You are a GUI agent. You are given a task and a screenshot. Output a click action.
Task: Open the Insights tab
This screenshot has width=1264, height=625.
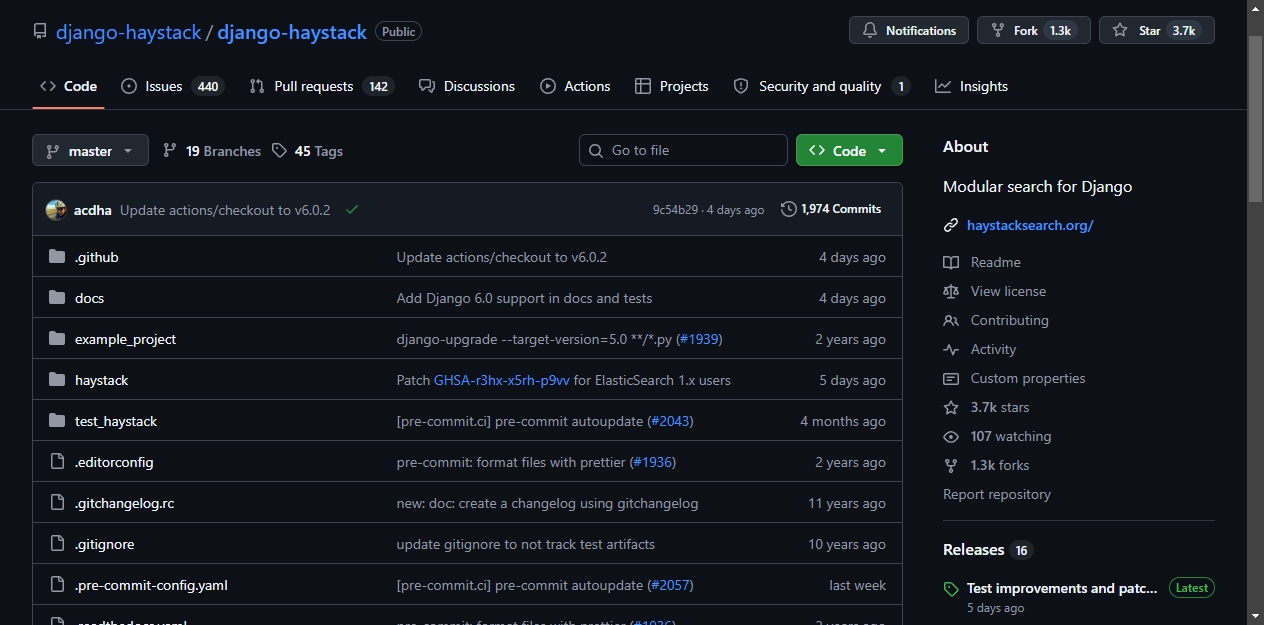(971, 86)
